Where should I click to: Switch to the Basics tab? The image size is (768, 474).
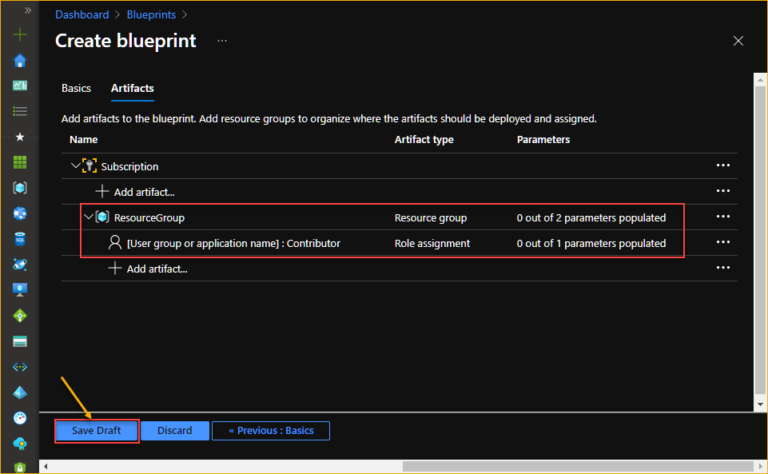point(76,88)
